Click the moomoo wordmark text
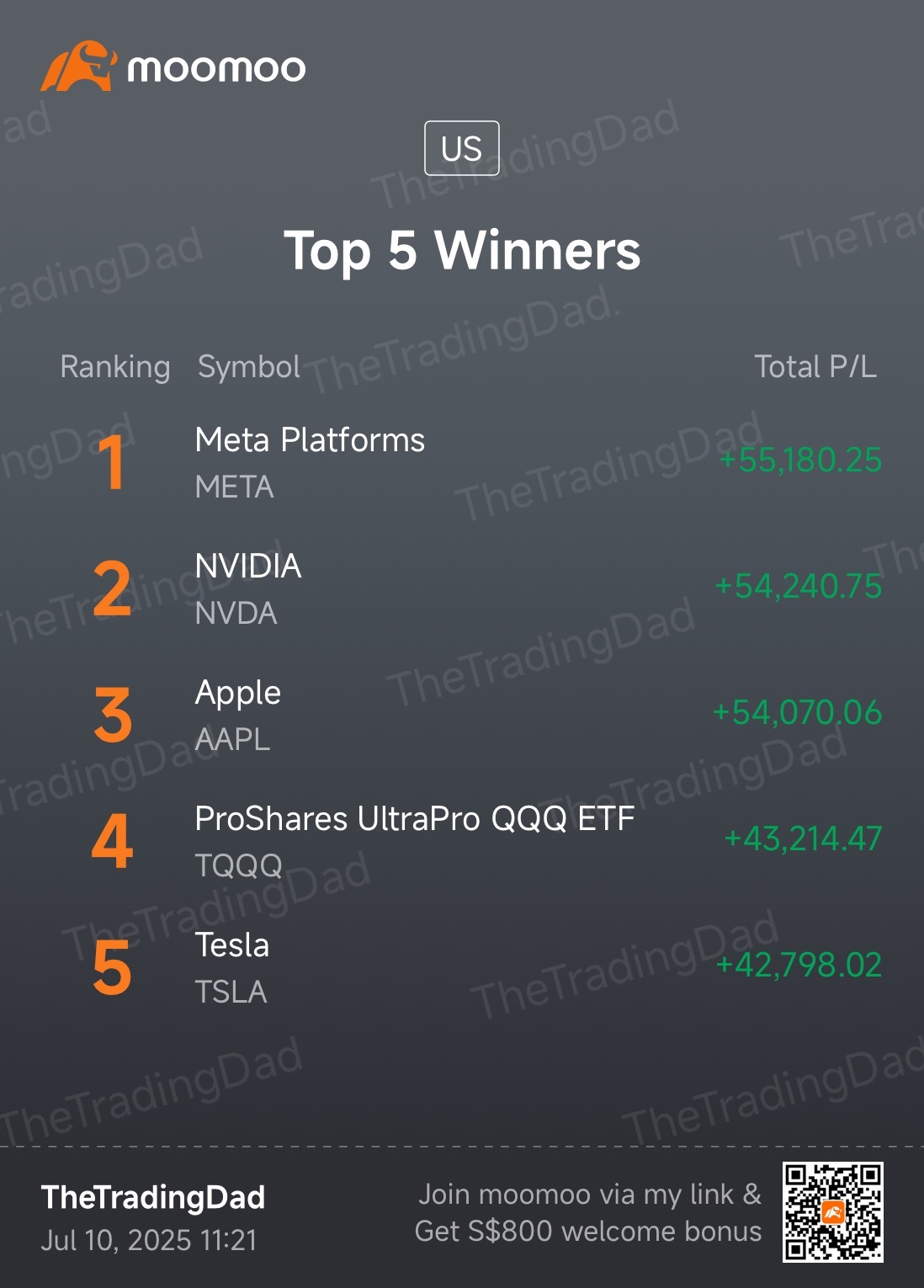924x1288 pixels. [x=216, y=68]
